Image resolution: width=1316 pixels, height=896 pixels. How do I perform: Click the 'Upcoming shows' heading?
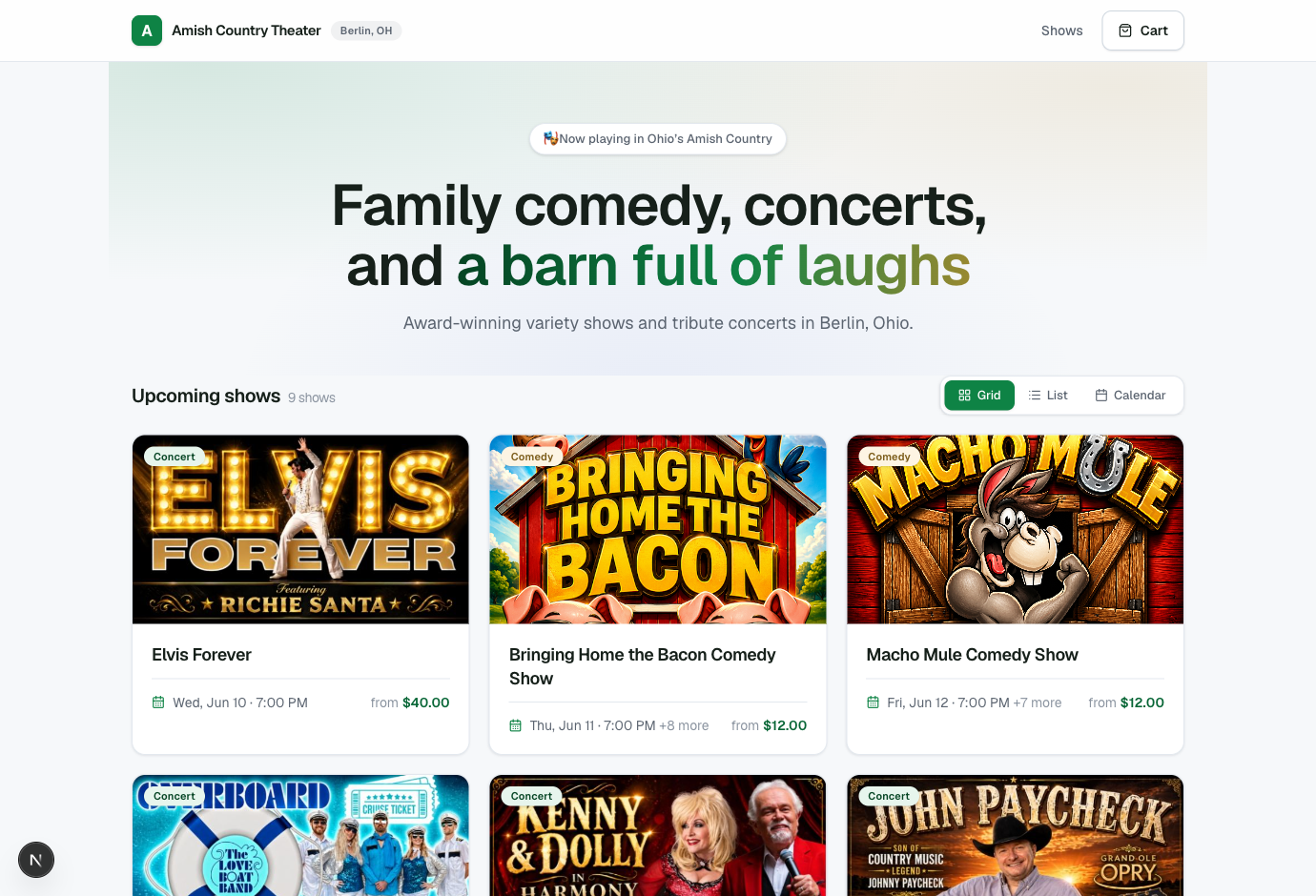[206, 396]
